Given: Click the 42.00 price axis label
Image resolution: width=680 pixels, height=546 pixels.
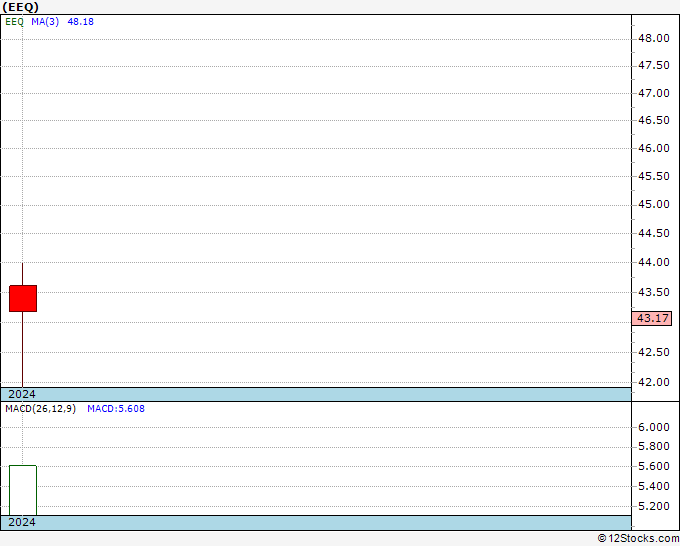Looking at the screenshot, I should pyautogui.click(x=654, y=383).
